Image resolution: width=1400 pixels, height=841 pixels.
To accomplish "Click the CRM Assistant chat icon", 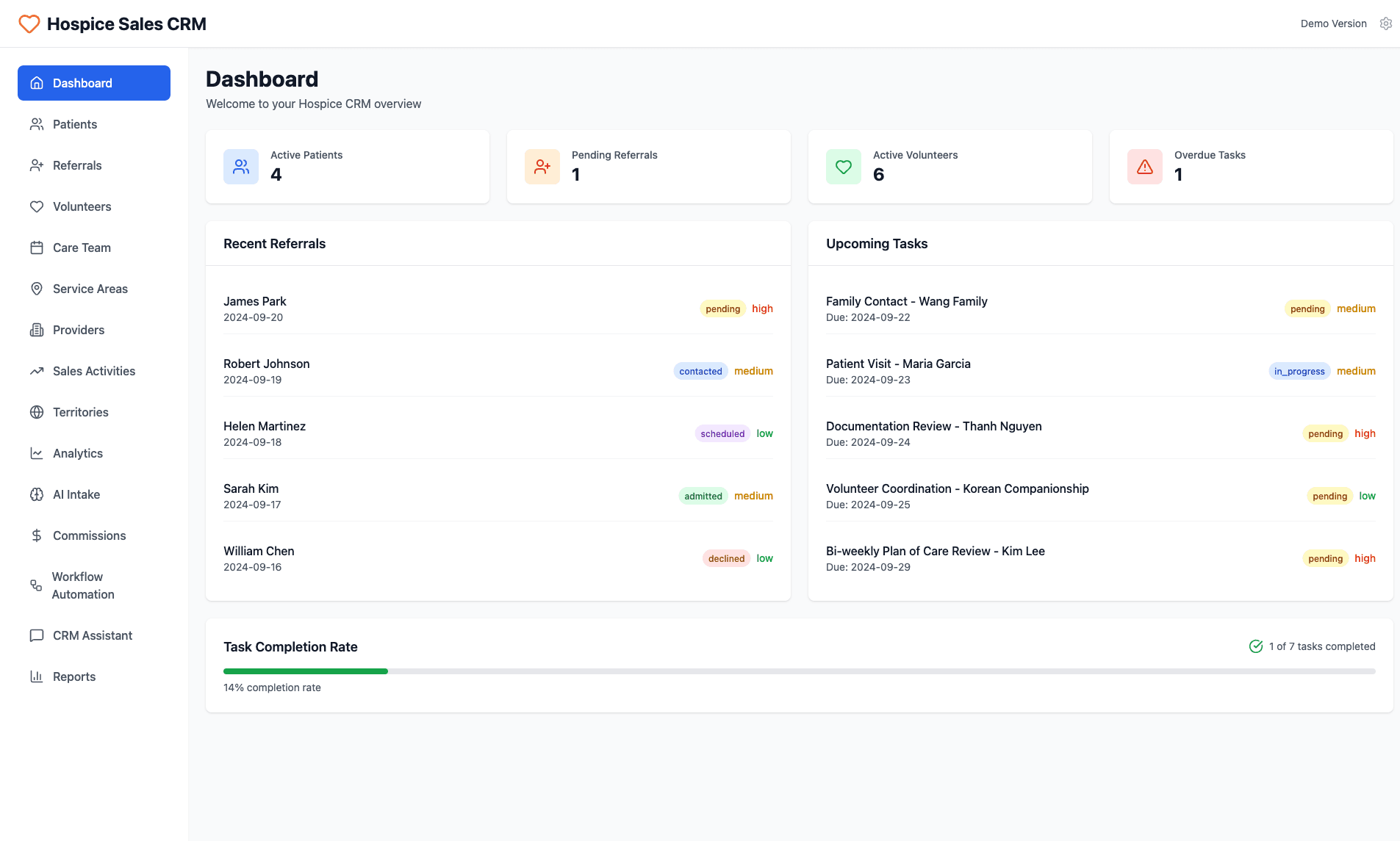I will [36, 635].
